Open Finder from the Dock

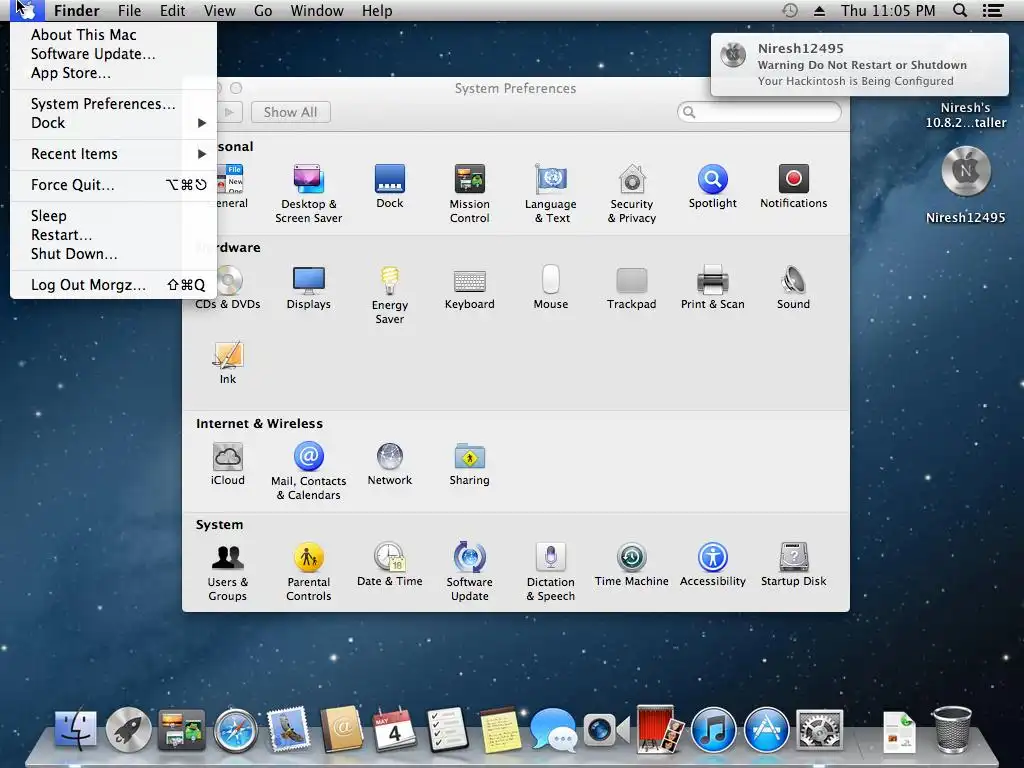coord(76,729)
